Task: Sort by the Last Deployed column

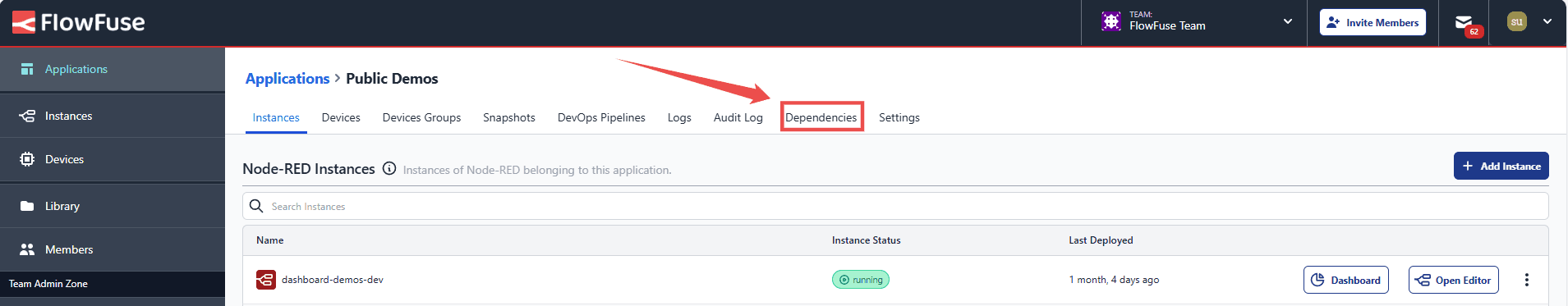Action: pyautogui.click(x=1101, y=240)
